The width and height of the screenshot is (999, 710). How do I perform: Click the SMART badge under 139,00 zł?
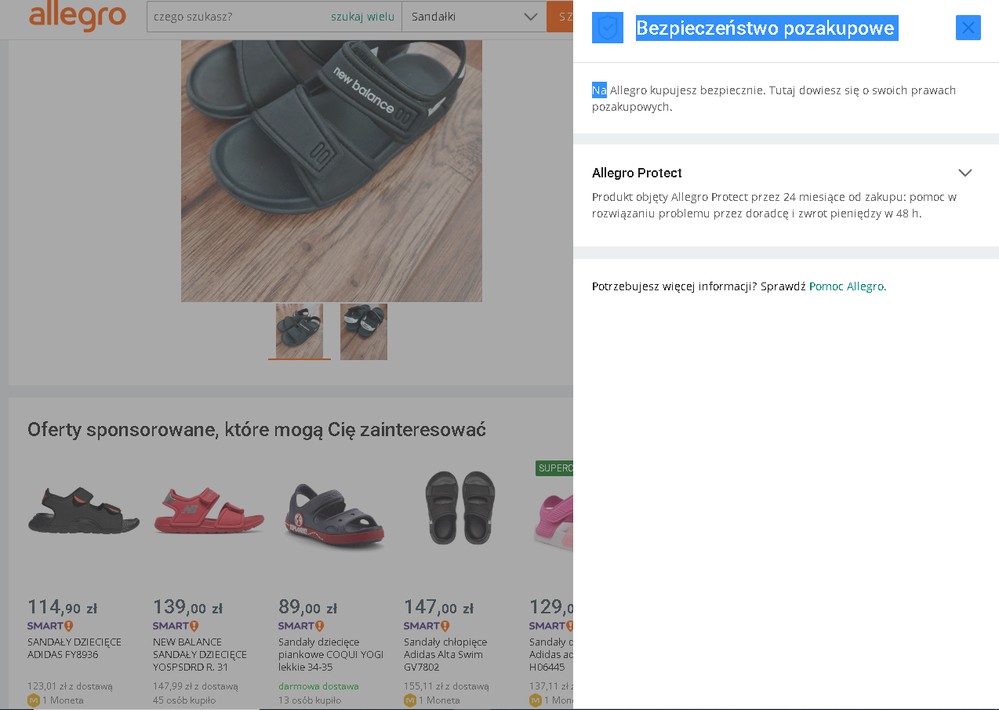(x=176, y=626)
